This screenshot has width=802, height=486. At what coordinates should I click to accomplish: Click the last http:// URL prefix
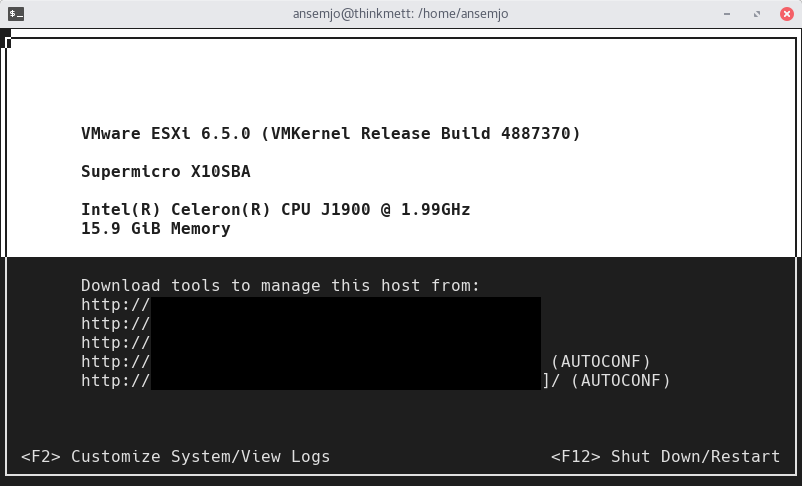(115, 380)
